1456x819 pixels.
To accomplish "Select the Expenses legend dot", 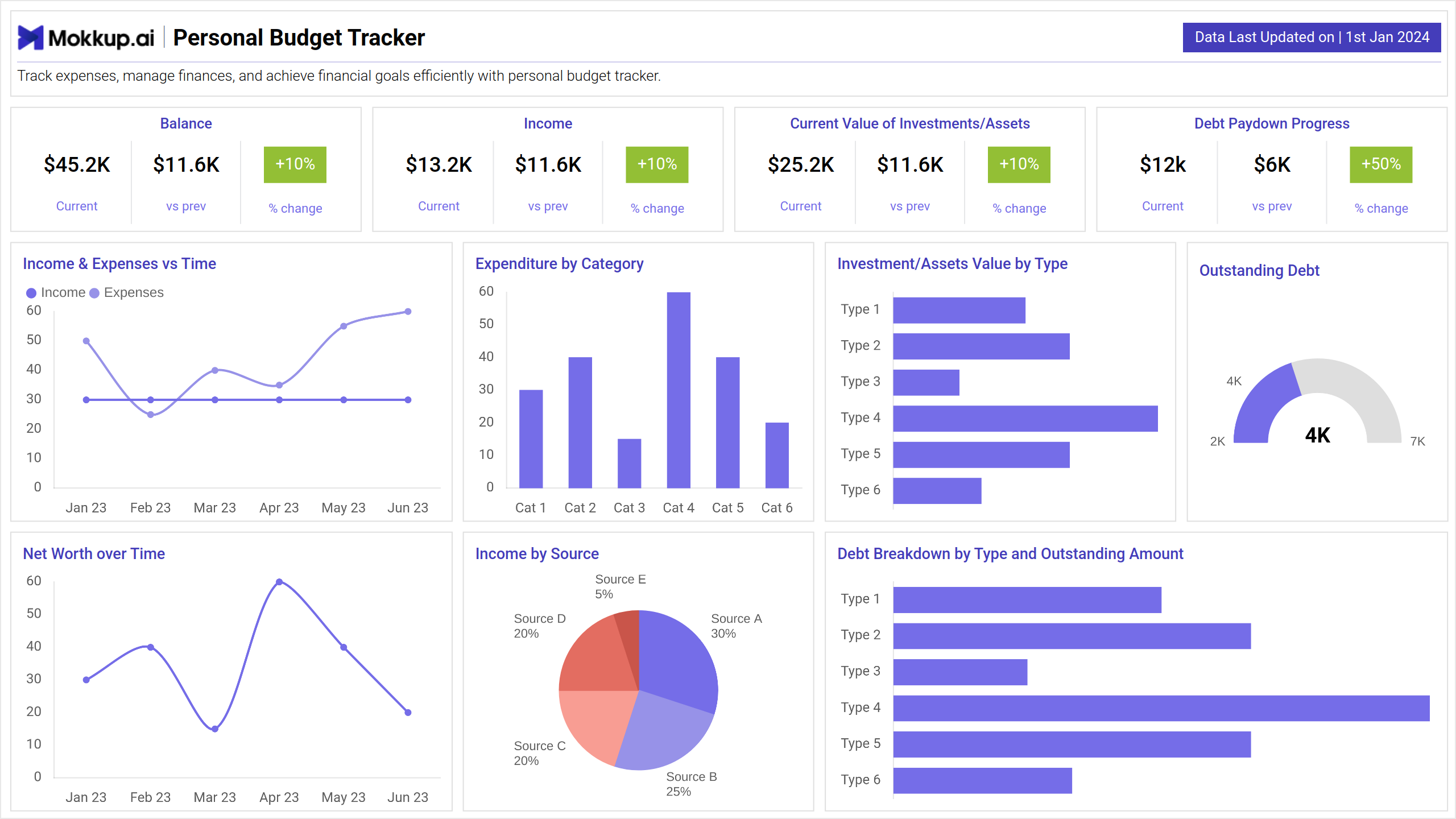I will click(94, 293).
